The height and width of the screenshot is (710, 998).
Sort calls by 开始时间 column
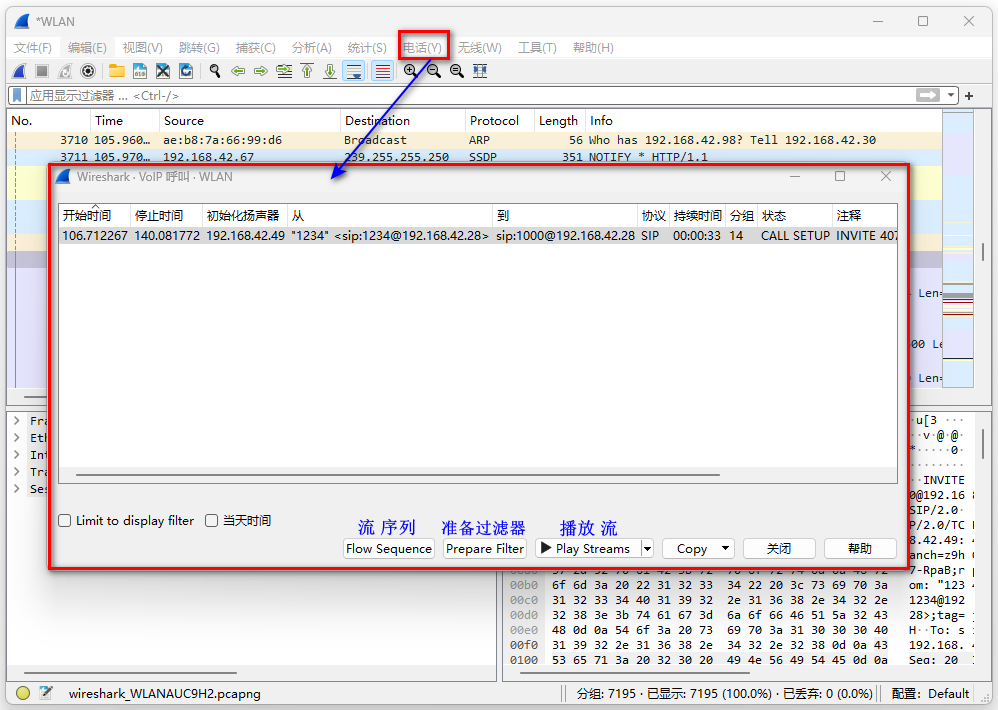95,216
